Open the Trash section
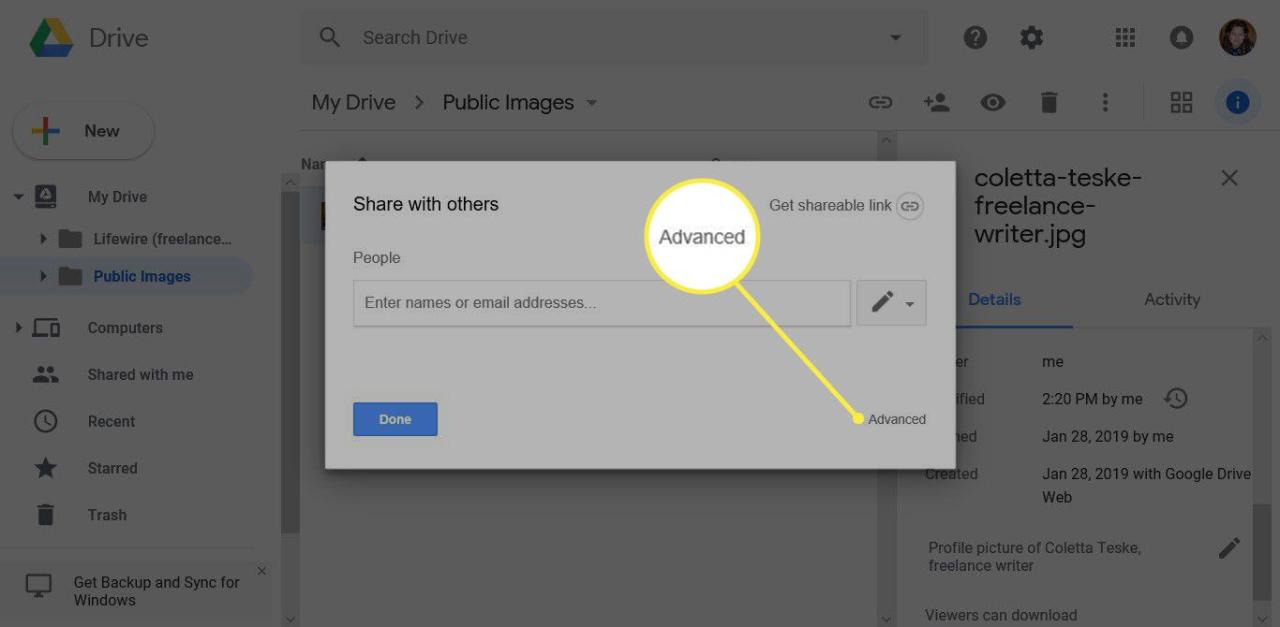1280x627 pixels. pos(107,515)
